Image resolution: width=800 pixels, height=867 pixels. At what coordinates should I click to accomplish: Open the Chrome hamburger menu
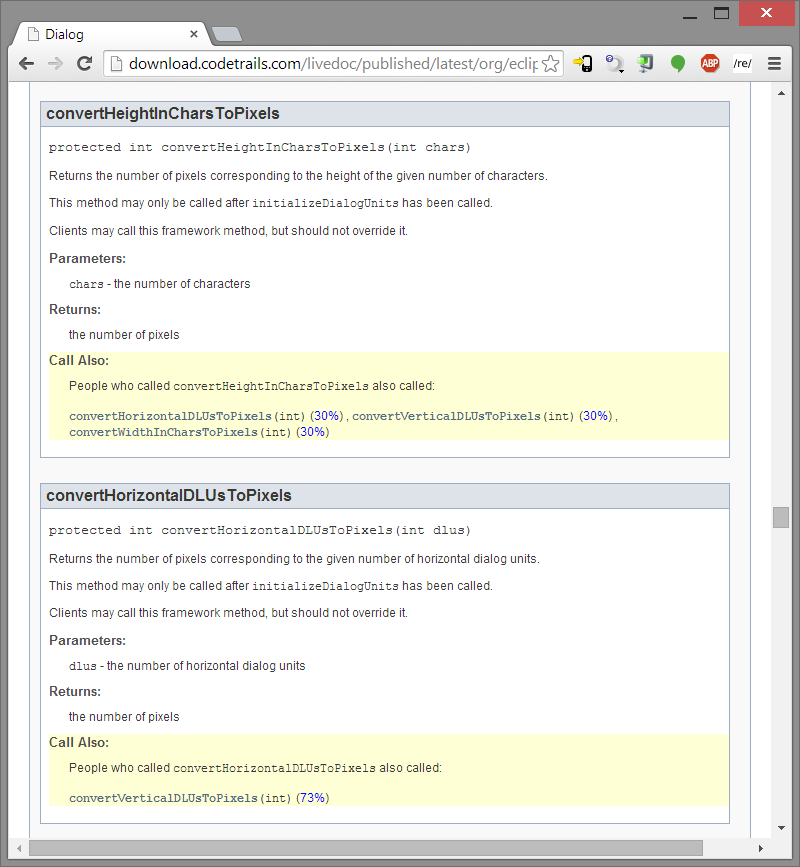(x=774, y=64)
